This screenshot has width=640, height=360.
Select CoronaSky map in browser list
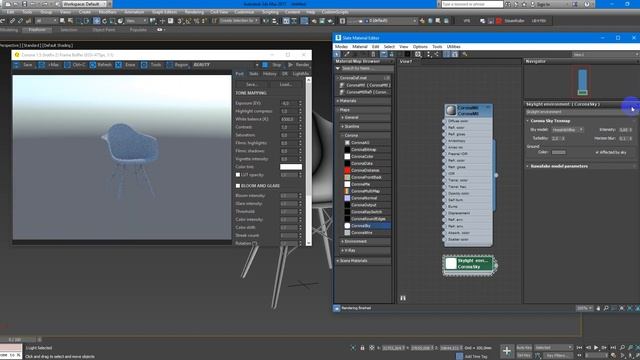[367, 226]
